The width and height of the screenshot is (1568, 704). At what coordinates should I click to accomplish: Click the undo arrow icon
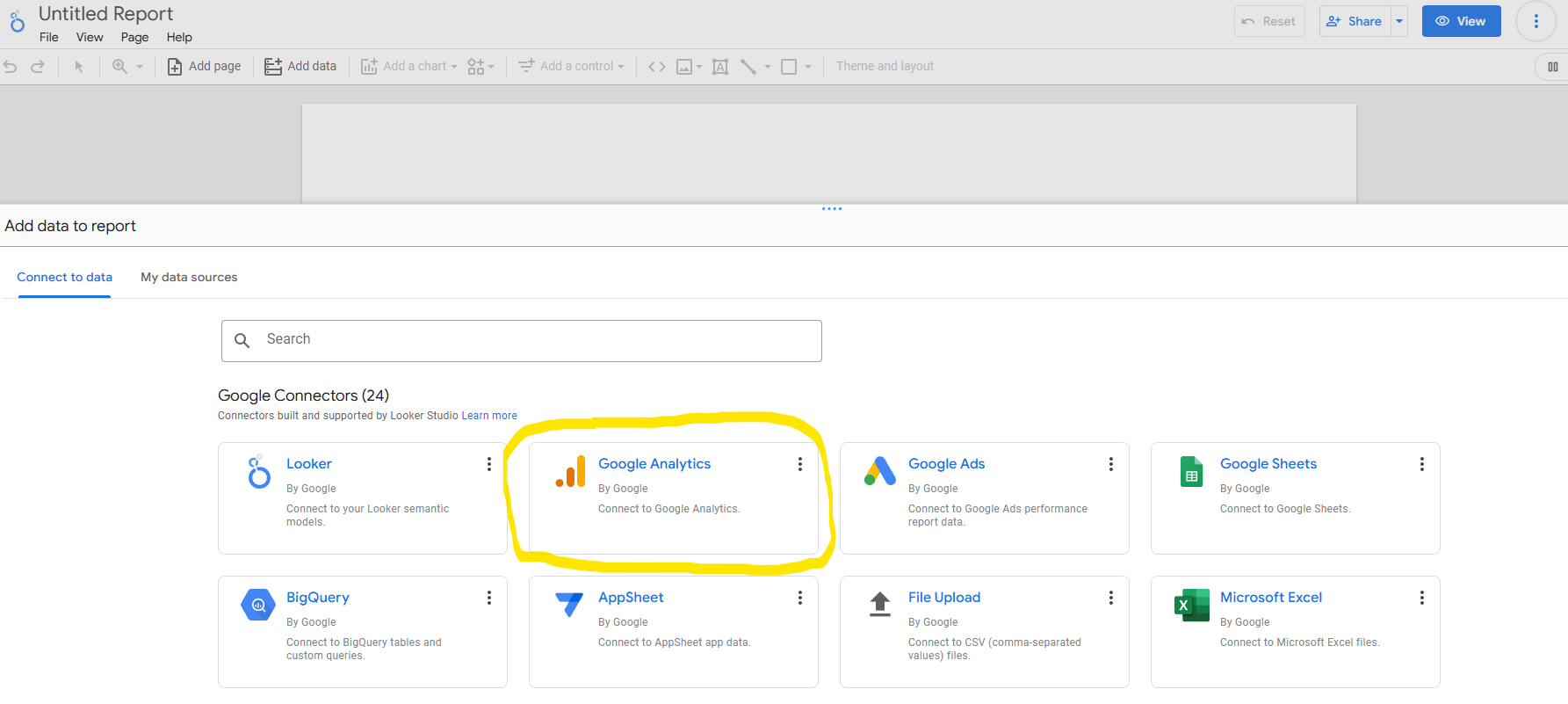[11, 67]
